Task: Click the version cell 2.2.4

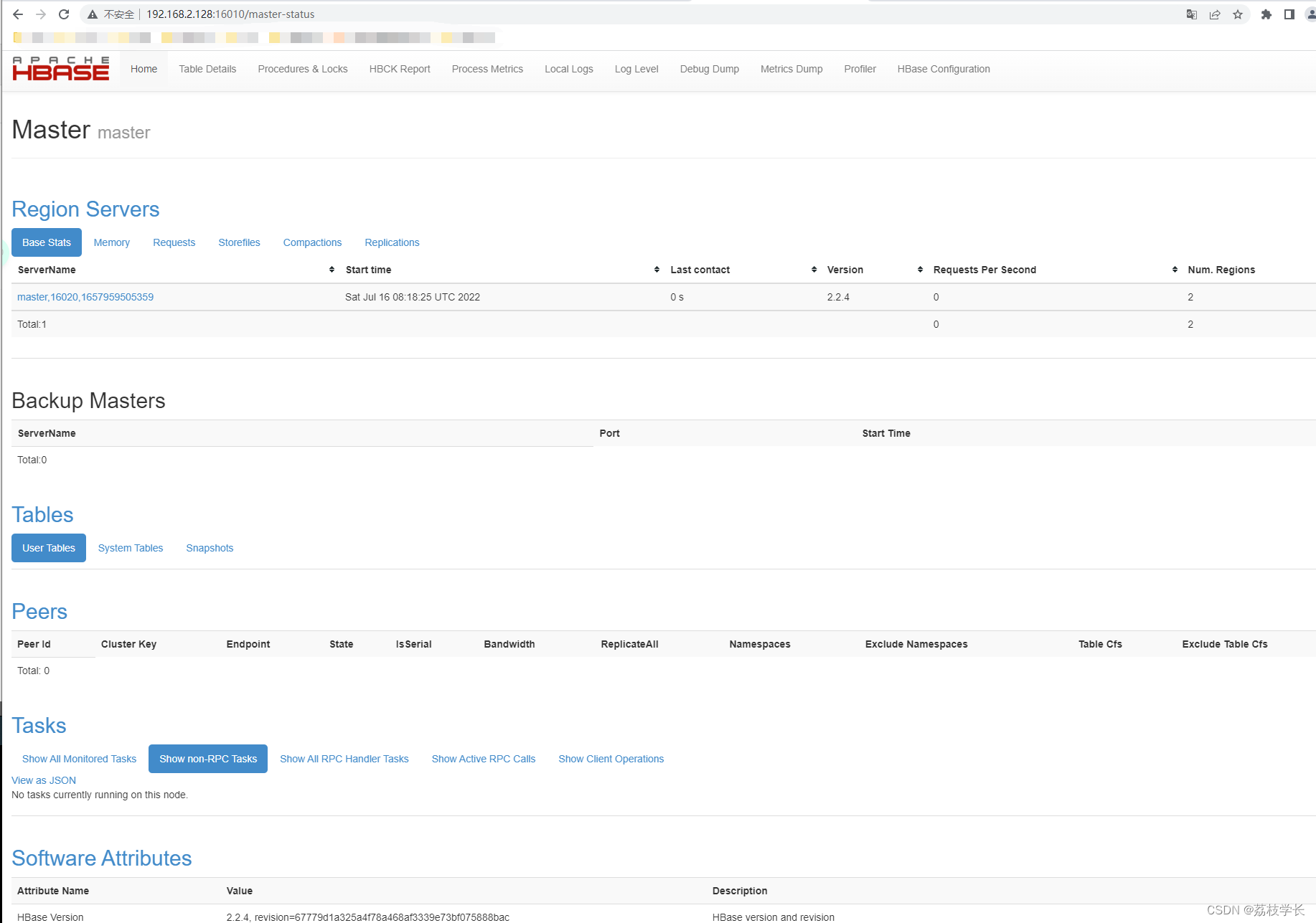Action: pos(838,297)
